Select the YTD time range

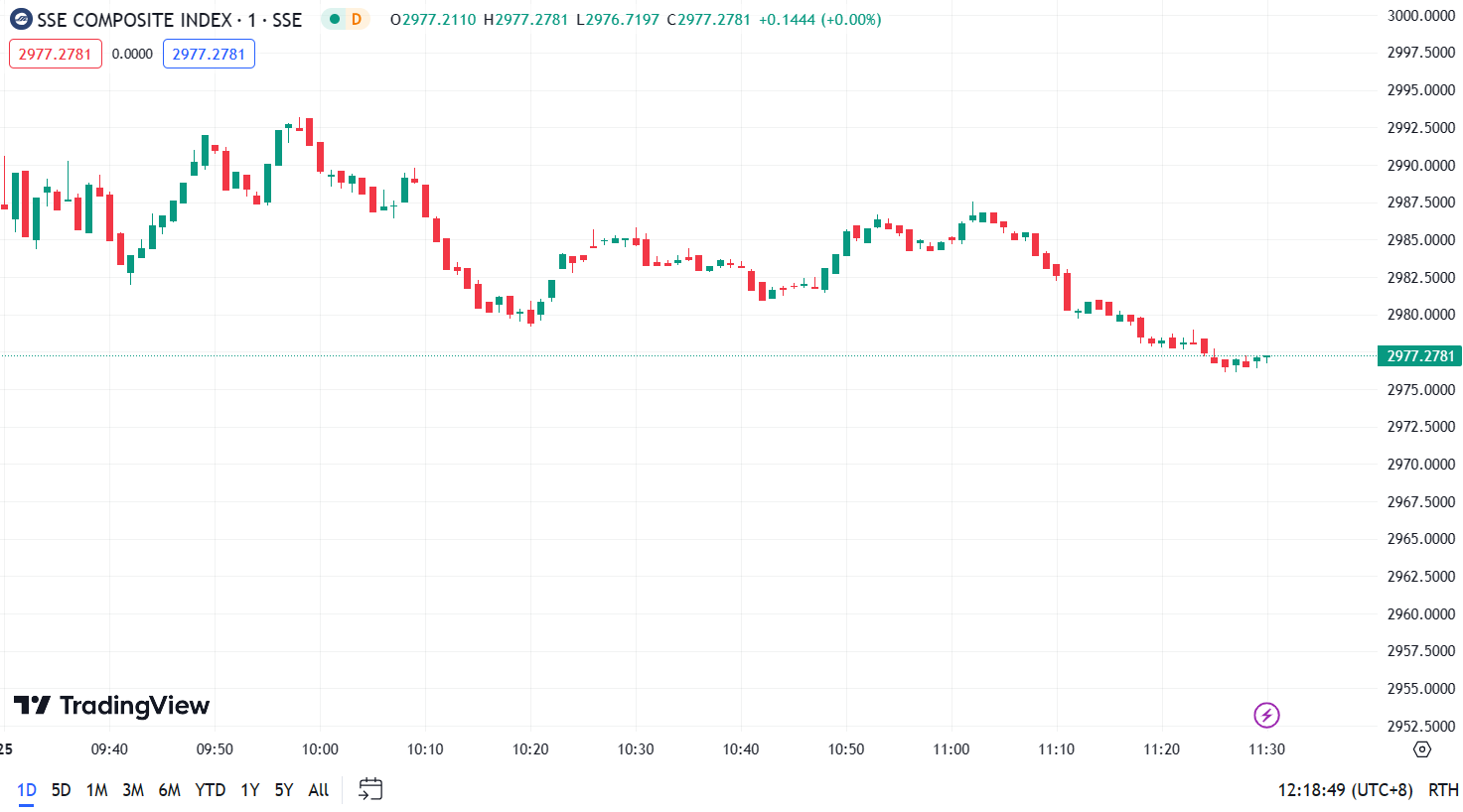pos(211,790)
